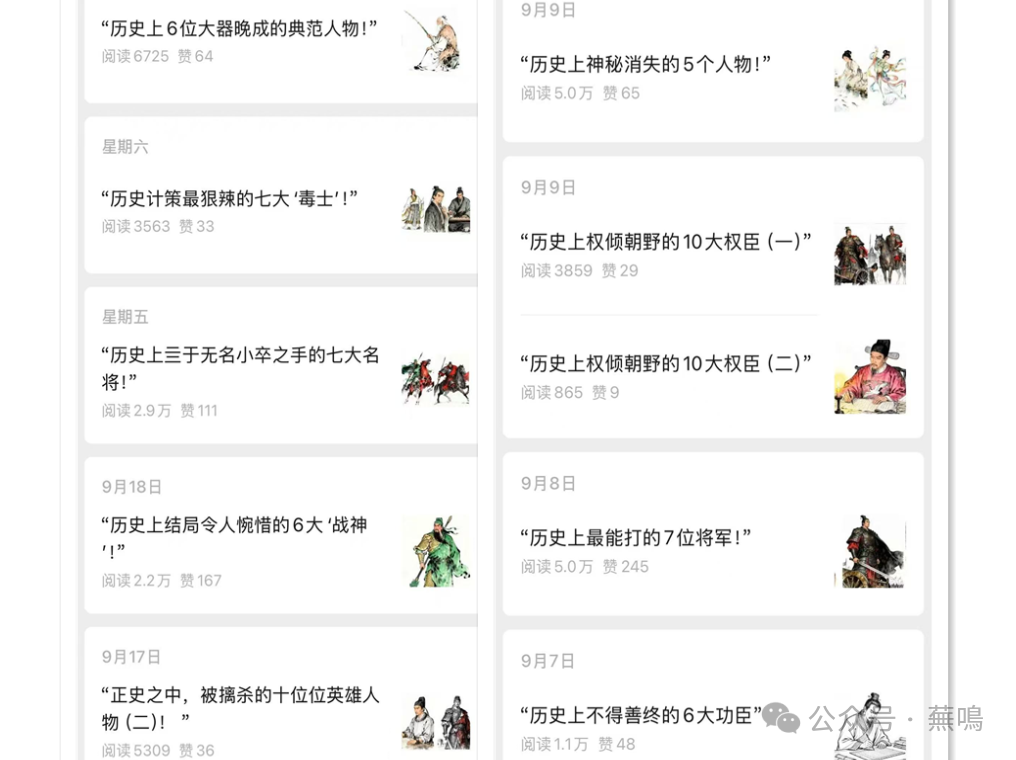Open article about 6位大器晚成的典范人物
This screenshot has width=1016, height=760.
coord(238,29)
